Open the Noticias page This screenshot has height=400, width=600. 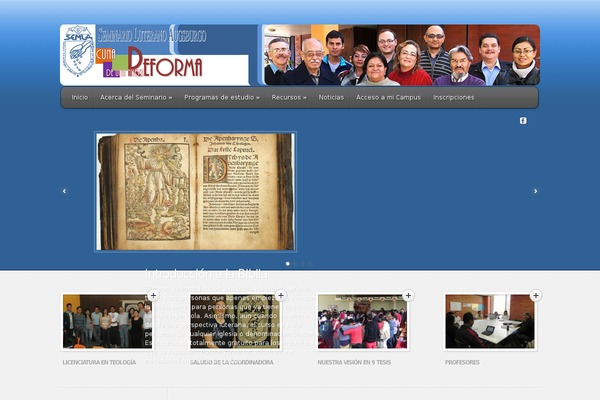coord(331,98)
